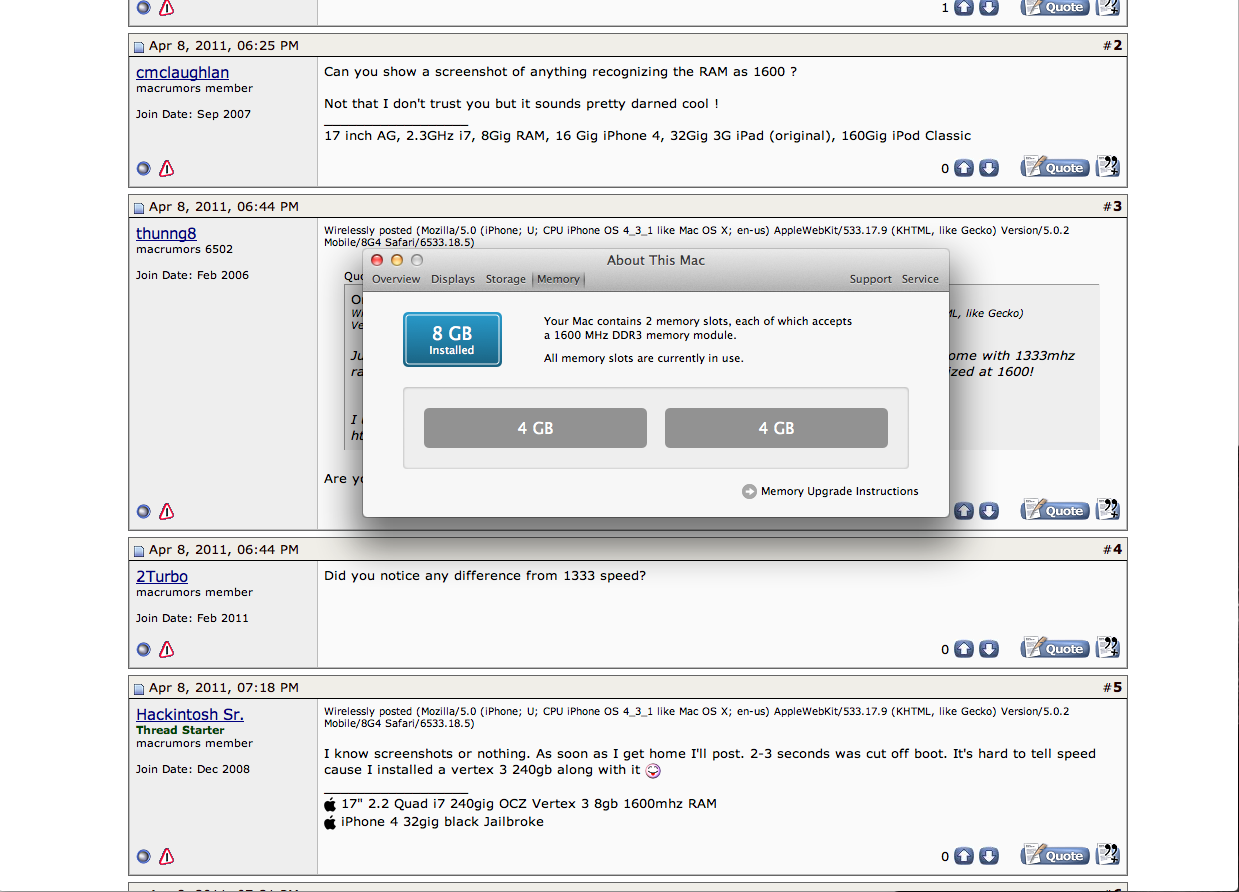
Task: Open Service in About This Mac
Action: (x=920, y=279)
